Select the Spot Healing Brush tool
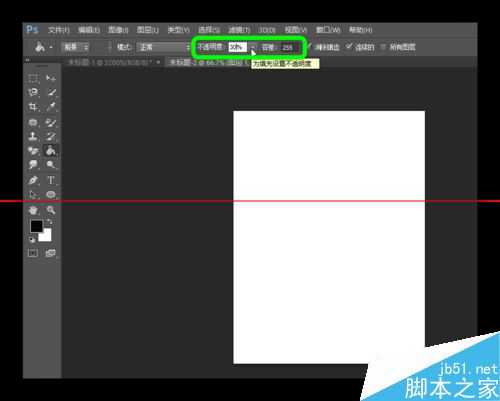Screen dimensions: 500x401 [33, 122]
